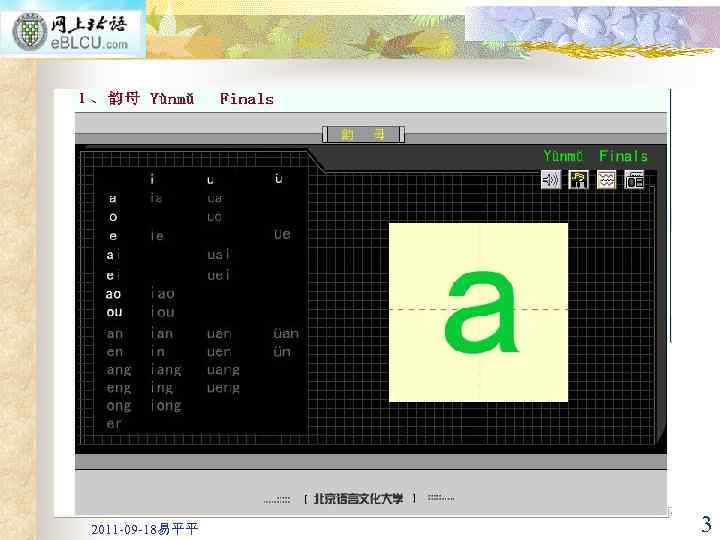Select the final 'uai'
The width and height of the screenshot is (720, 540).
point(218,254)
